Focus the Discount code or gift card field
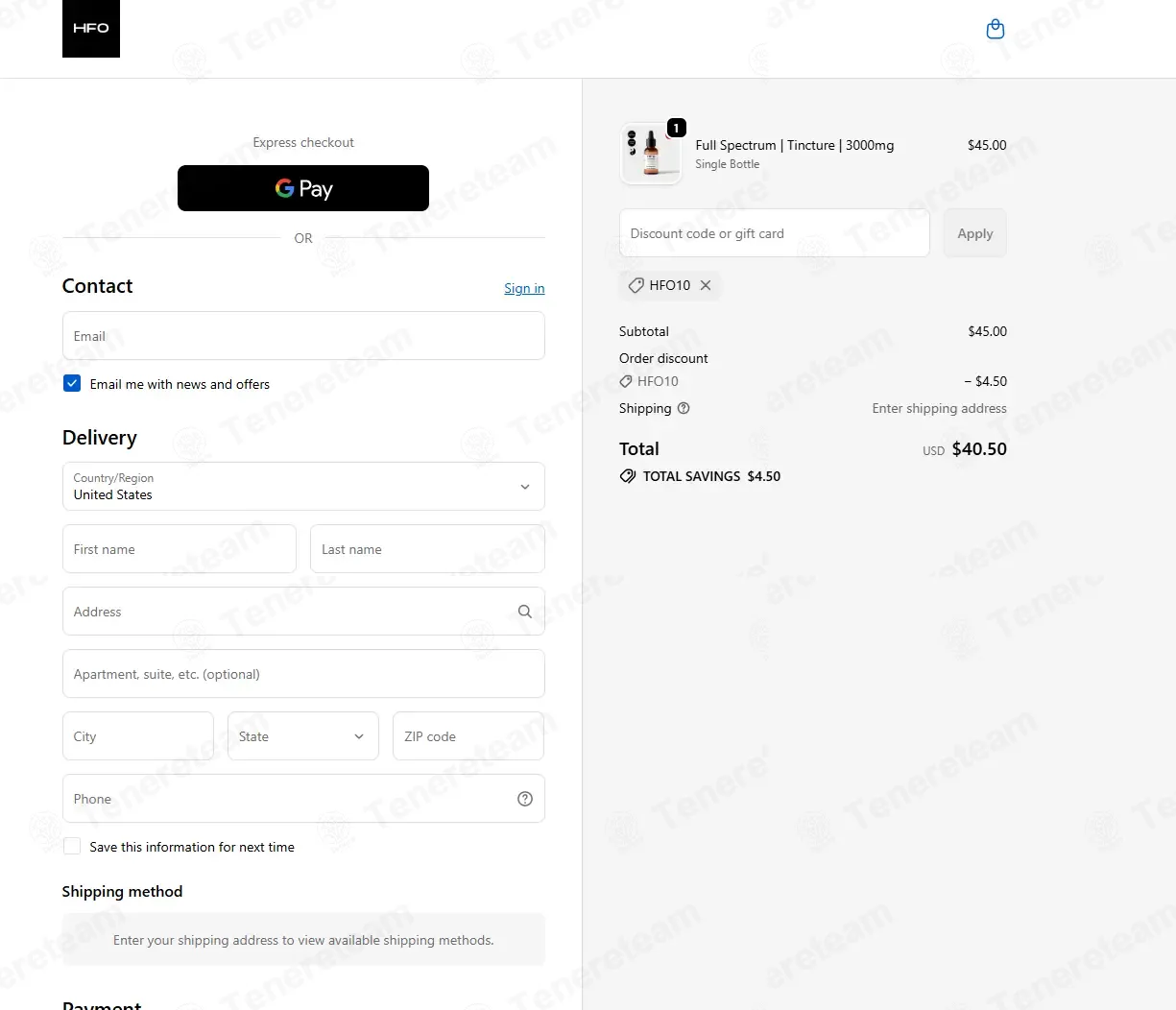 pyautogui.click(x=775, y=233)
